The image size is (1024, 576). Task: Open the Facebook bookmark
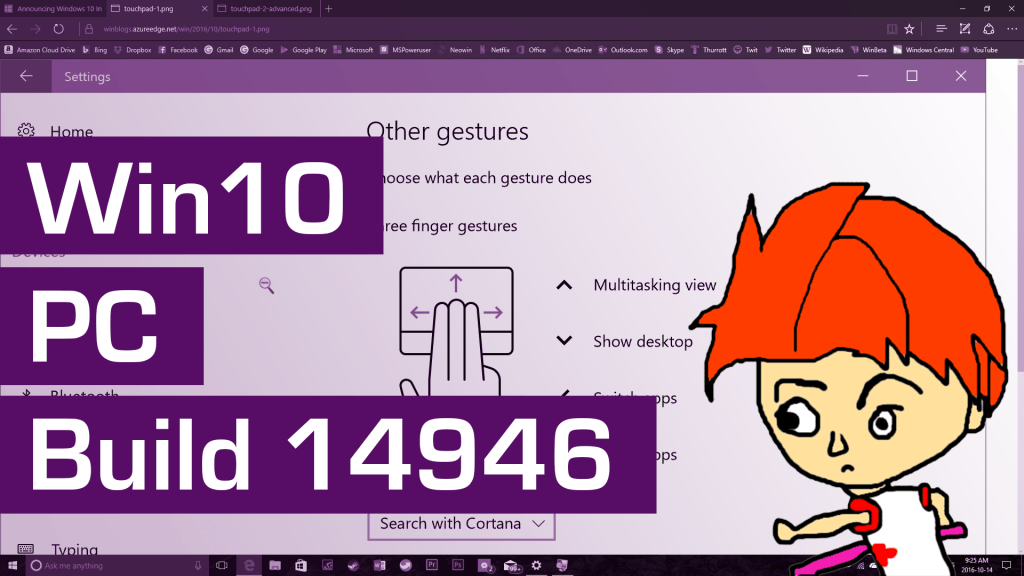point(178,50)
